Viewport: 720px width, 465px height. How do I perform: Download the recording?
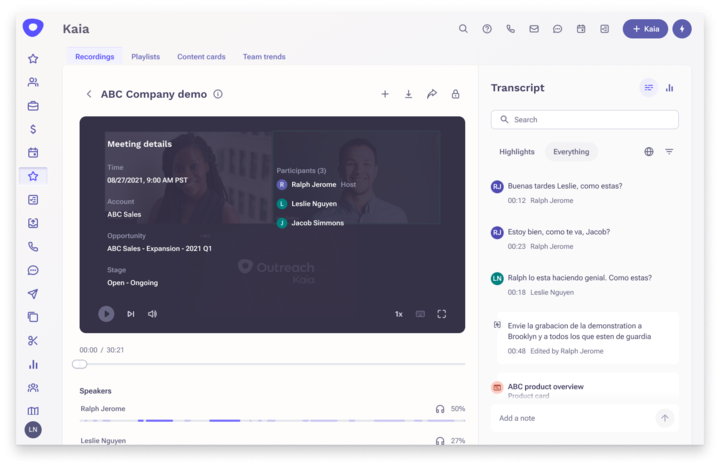click(408, 94)
